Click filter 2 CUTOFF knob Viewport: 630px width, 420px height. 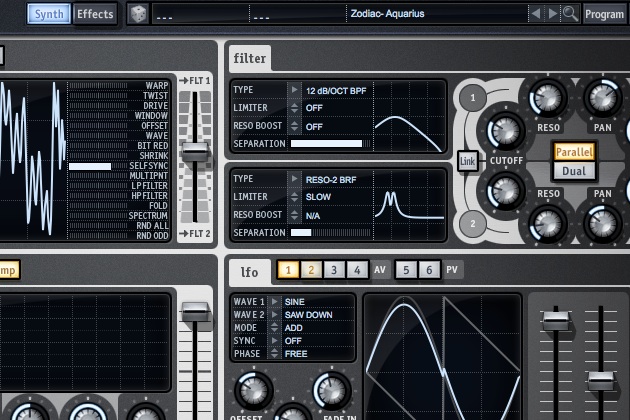(x=505, y=191)
